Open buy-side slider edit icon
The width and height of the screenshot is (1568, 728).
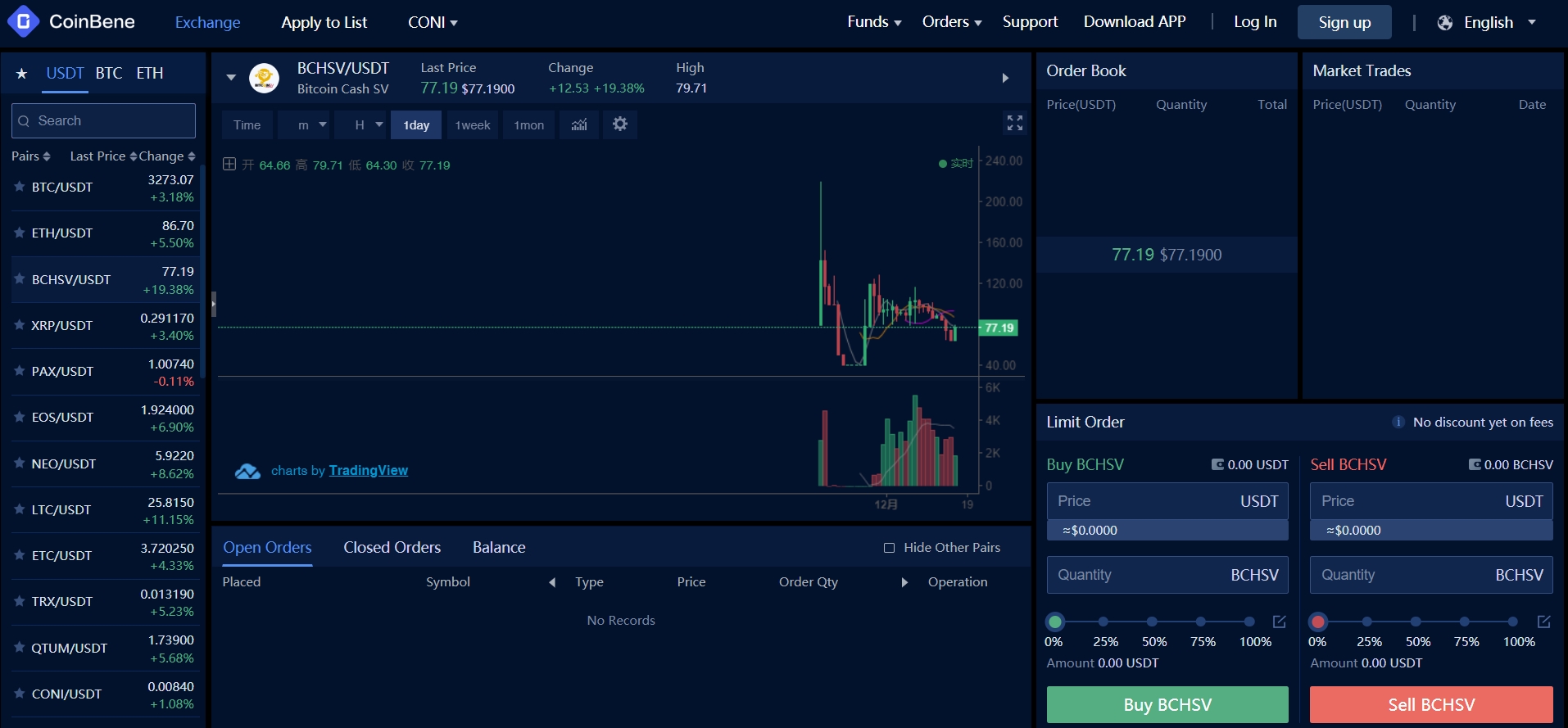click(x=1279, y=622)
